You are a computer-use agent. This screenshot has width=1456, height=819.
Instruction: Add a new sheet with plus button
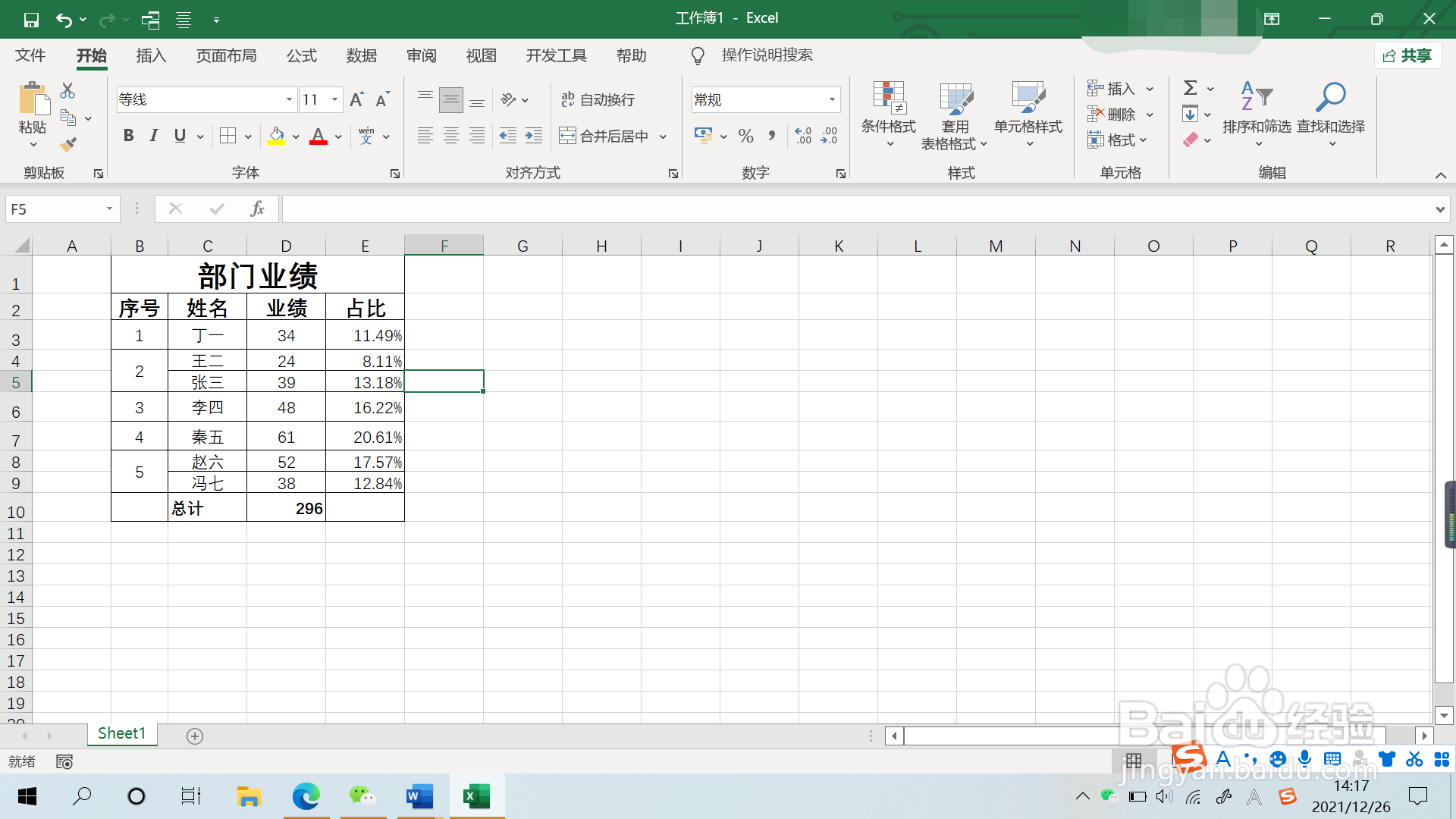(195, 736)
